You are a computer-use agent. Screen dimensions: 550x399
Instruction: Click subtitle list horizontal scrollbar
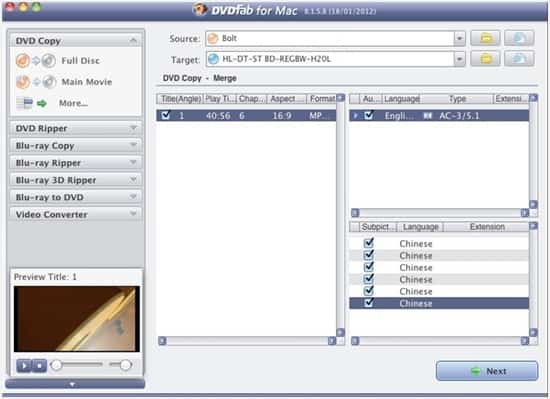click(440, 341)
